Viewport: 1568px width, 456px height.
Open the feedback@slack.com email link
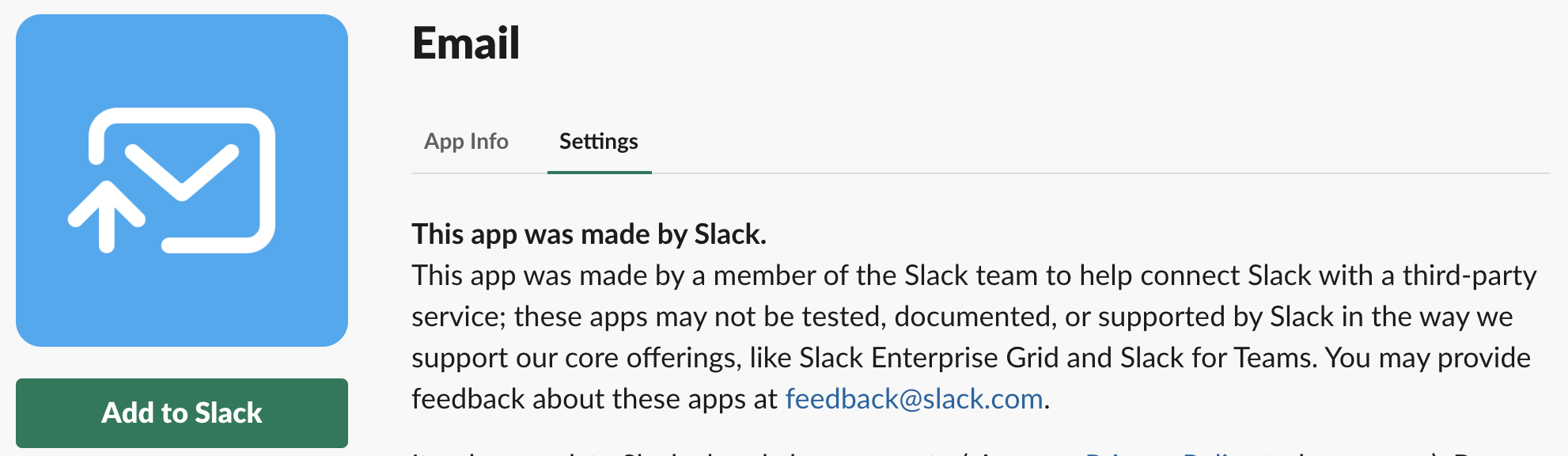click(x=914, y=399)
